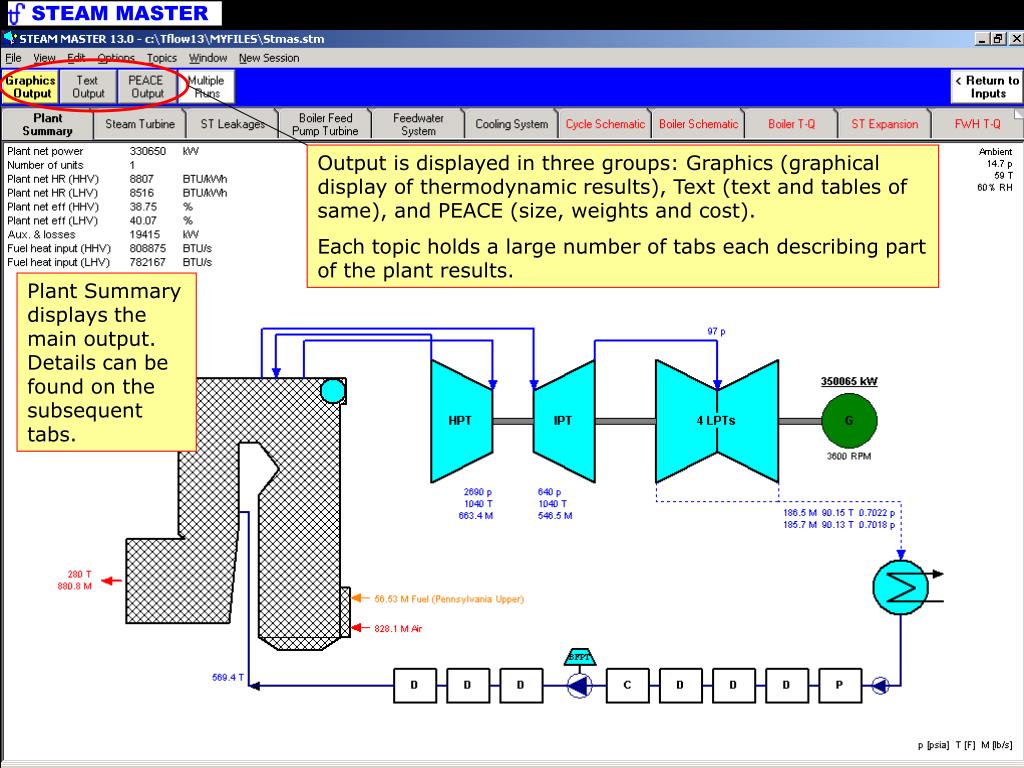The image size is (1024, 768).
Task: Click the C feedwater heater box
Action: coord(627,685)
